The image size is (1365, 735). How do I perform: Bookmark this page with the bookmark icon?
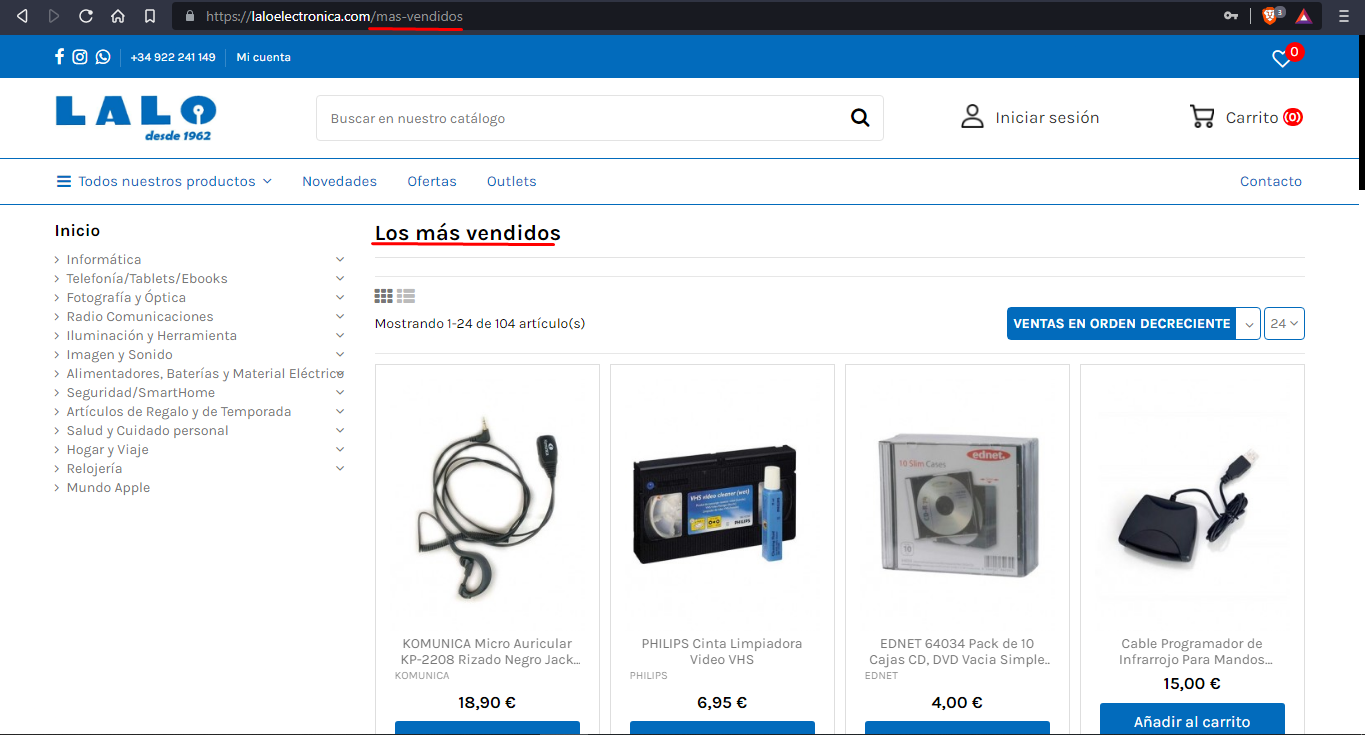click(x=150, y=16)
